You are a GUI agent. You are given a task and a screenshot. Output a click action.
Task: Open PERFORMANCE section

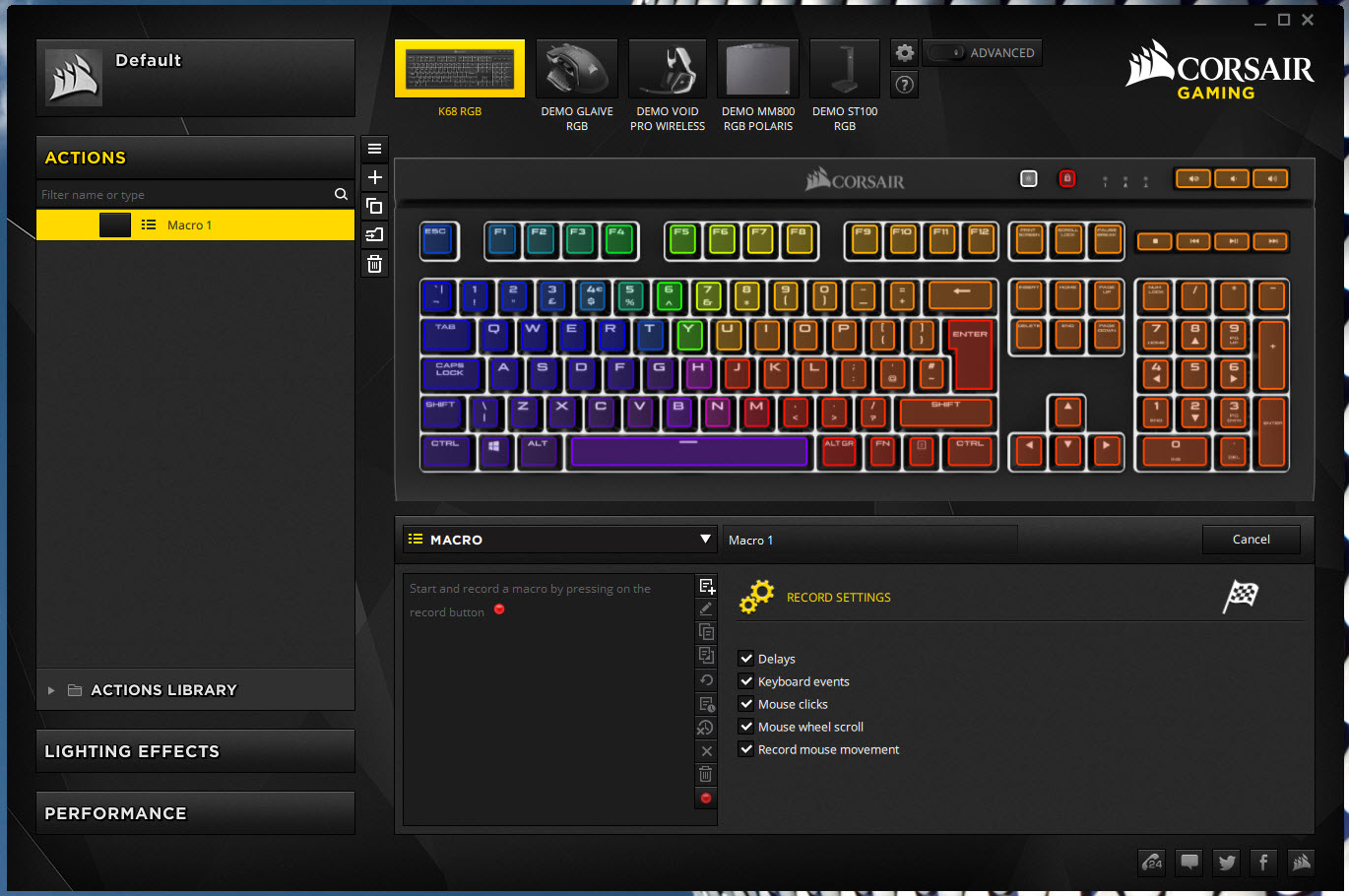click(195, 813)
